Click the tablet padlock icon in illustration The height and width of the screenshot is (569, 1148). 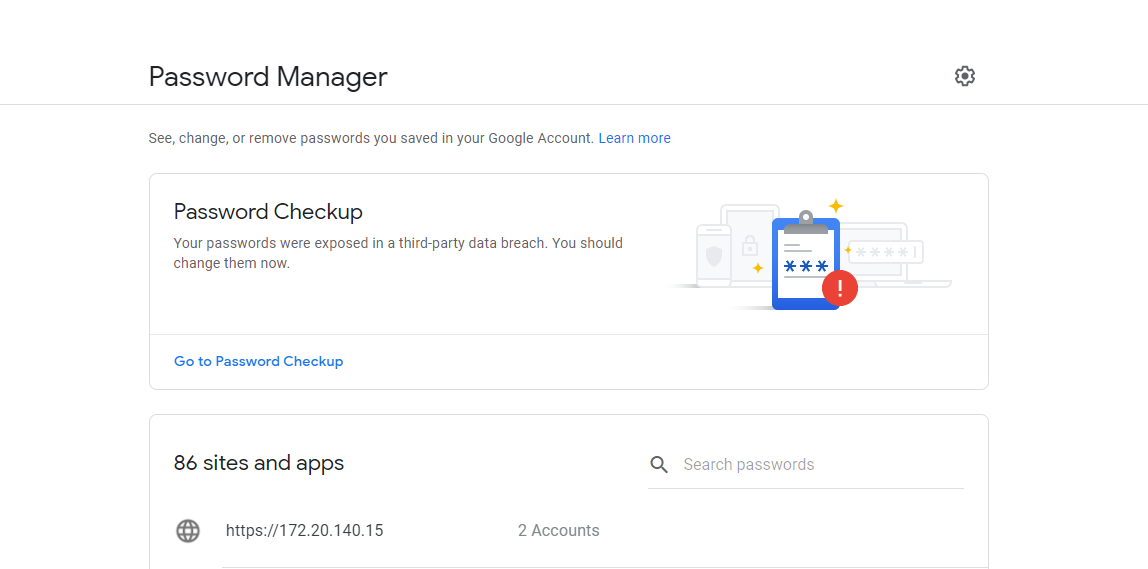pos(750,243)
